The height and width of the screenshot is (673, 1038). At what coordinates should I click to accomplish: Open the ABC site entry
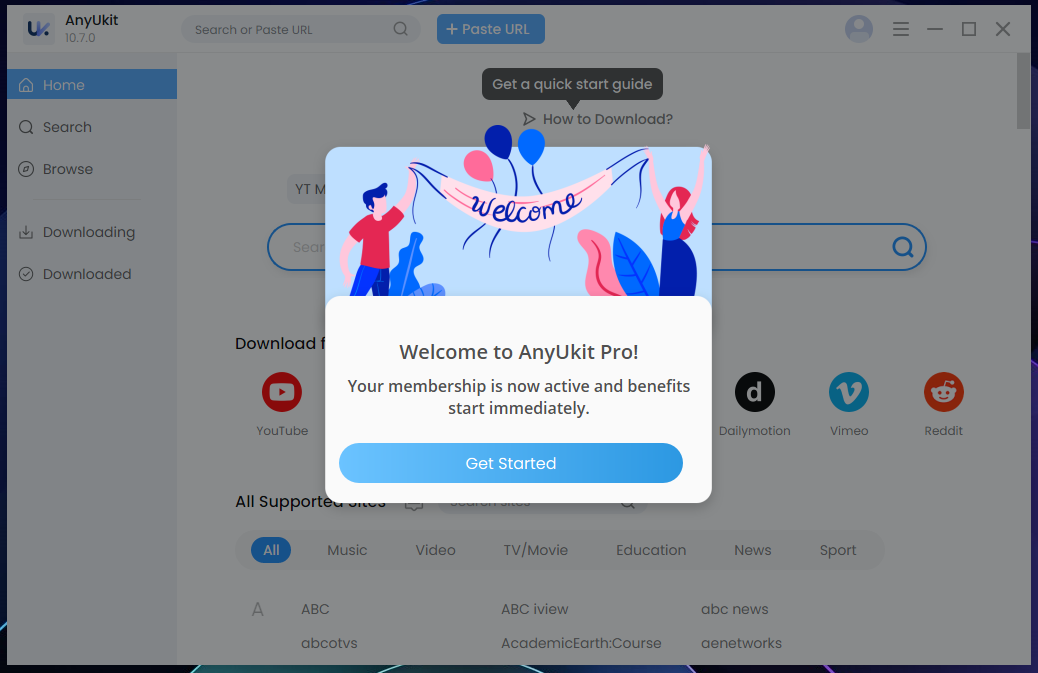pyautogui.click(x=315, y=609)
